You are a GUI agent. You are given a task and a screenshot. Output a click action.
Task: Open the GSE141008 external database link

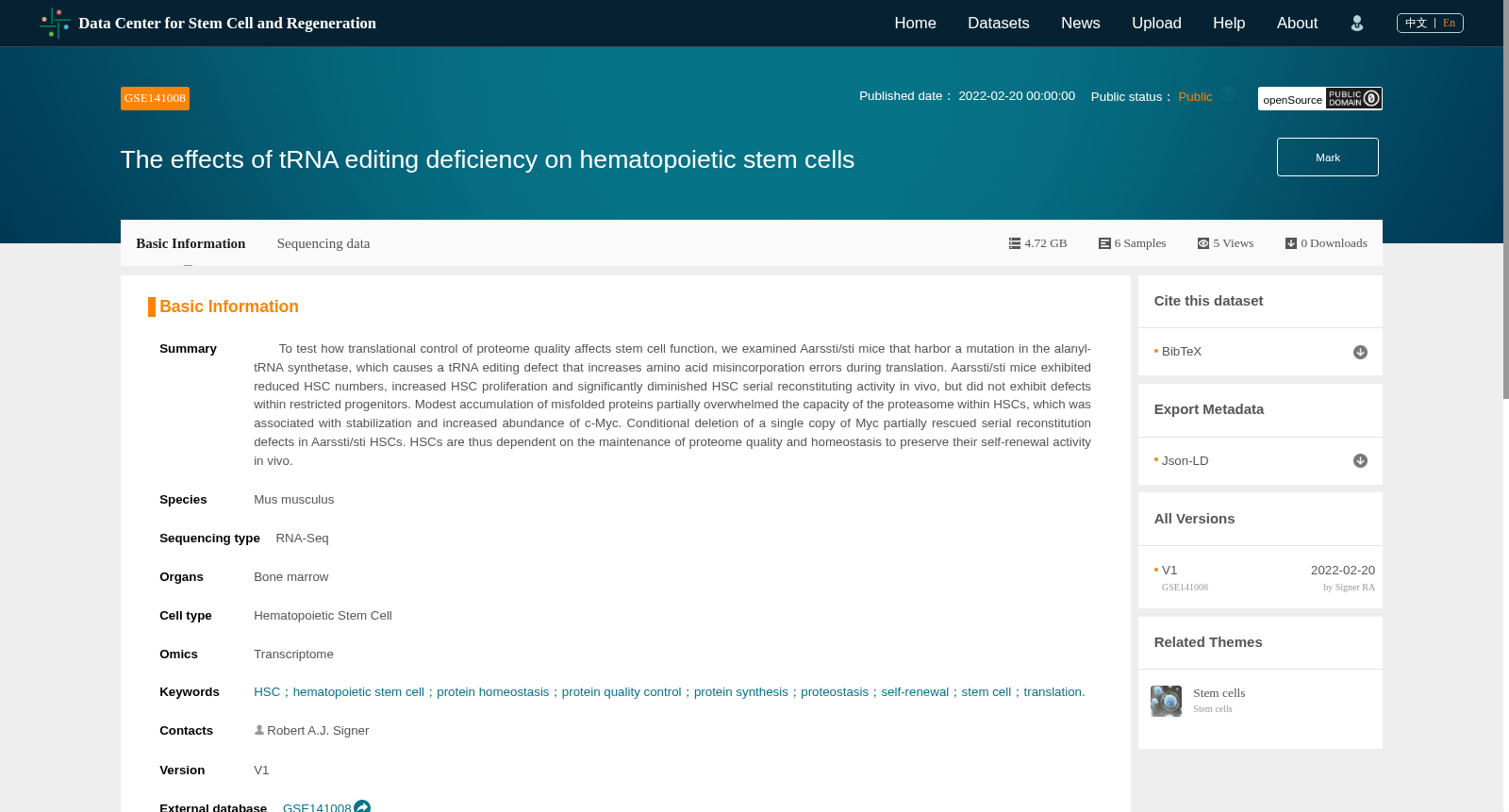pos(317,807)
